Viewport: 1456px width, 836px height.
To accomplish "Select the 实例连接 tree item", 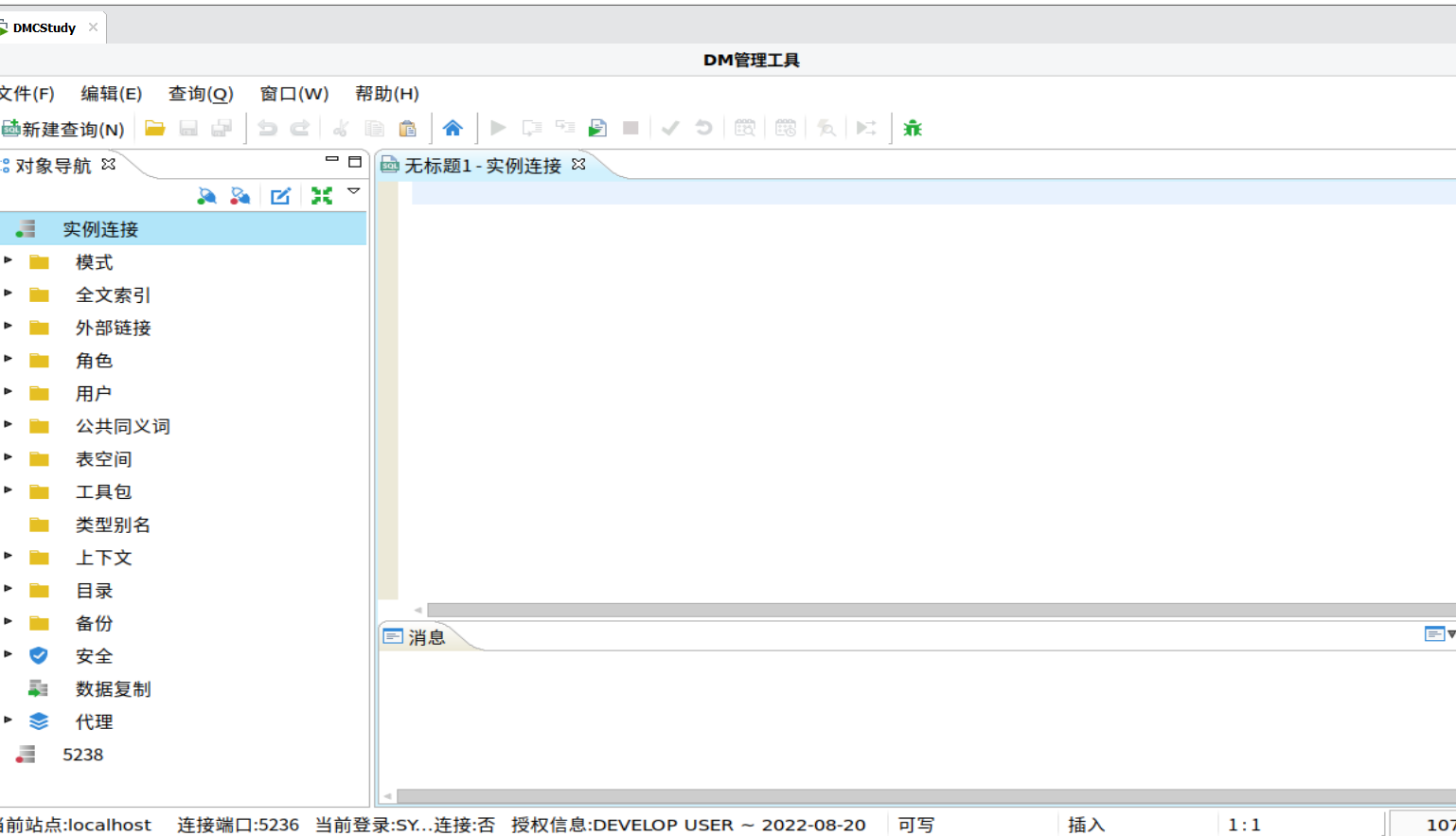I will (x=99, y=228).
